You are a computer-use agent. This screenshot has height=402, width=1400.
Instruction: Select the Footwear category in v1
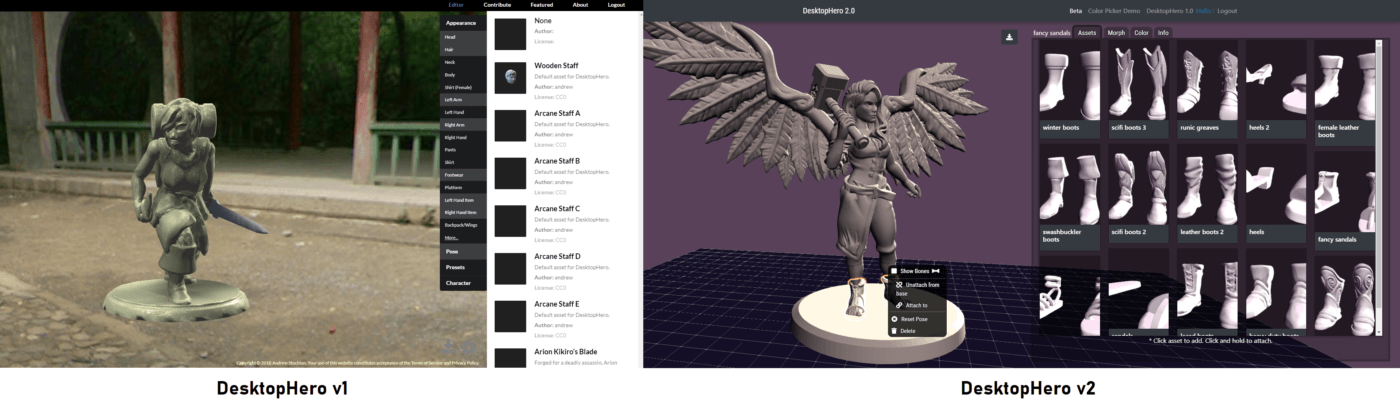click(x=463, y=175)
